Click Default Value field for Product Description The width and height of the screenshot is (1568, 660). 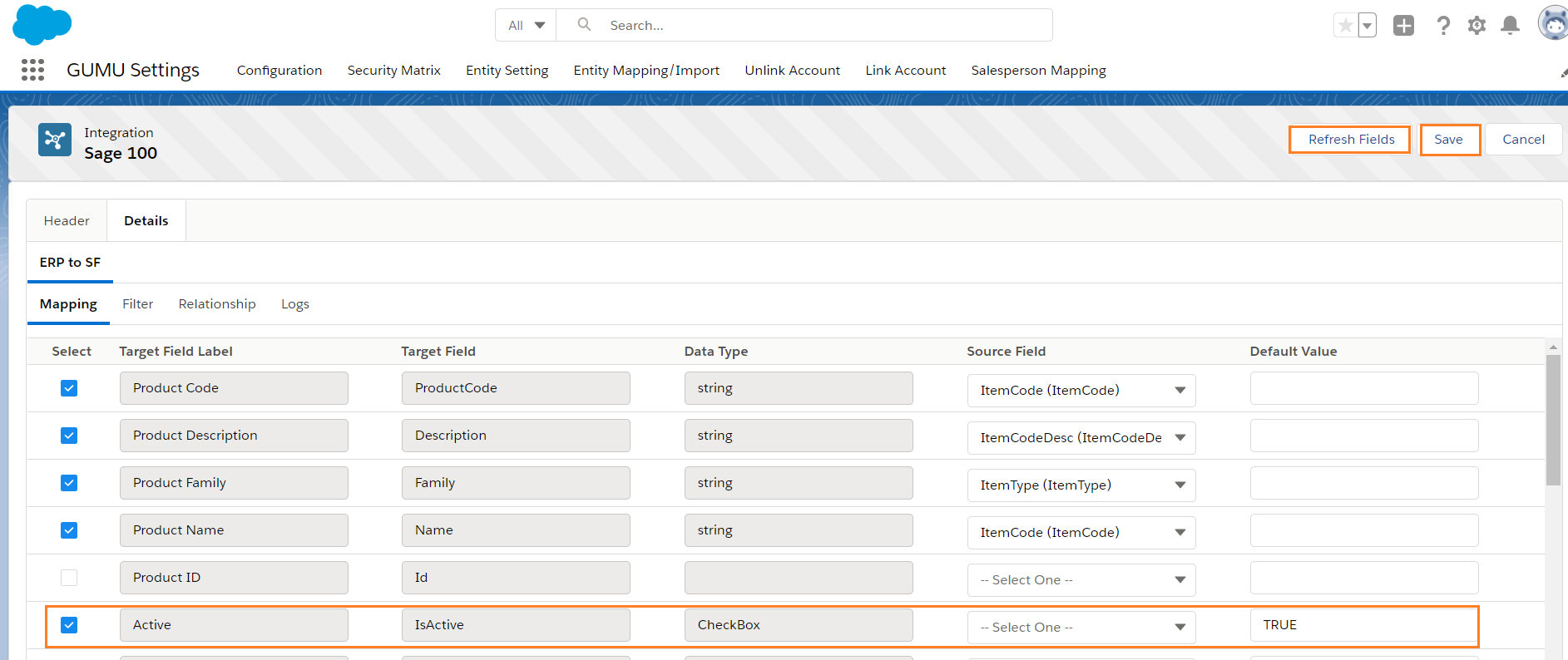coord(1364,436)
